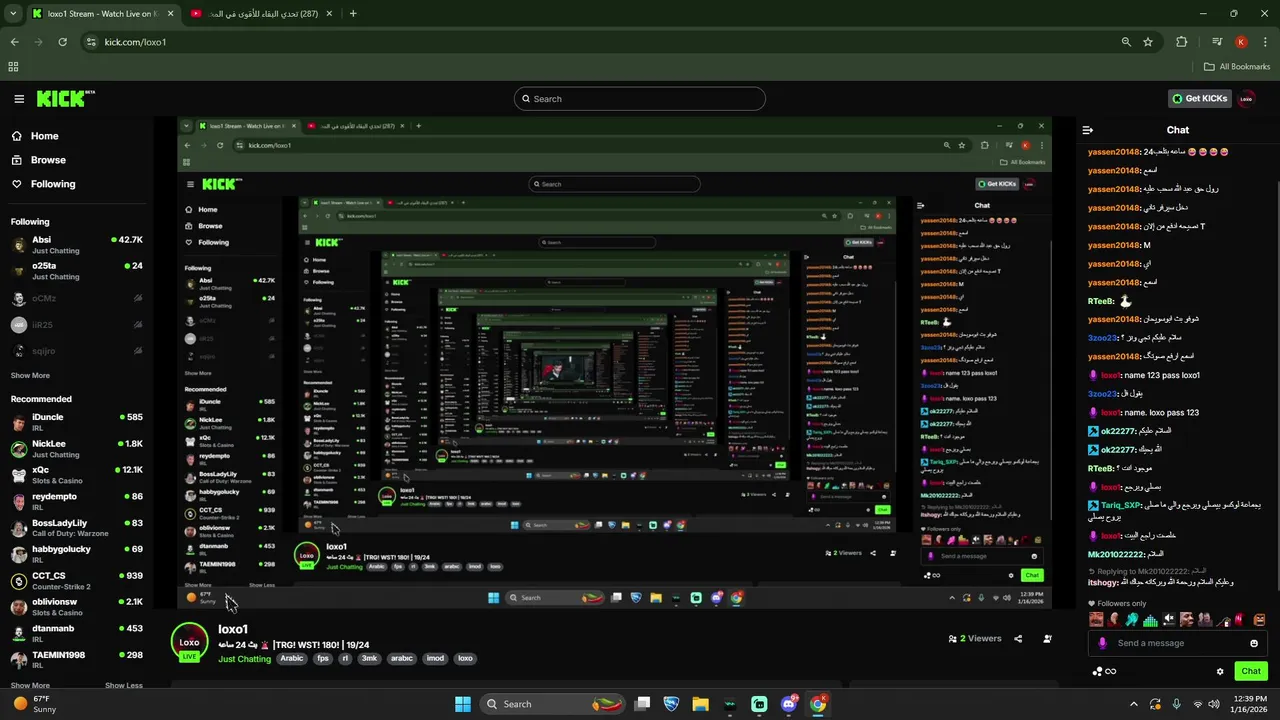Click the Send a message input
Image resolution: width=1280 pixels, height=720 pixels.
[1177, 643]
